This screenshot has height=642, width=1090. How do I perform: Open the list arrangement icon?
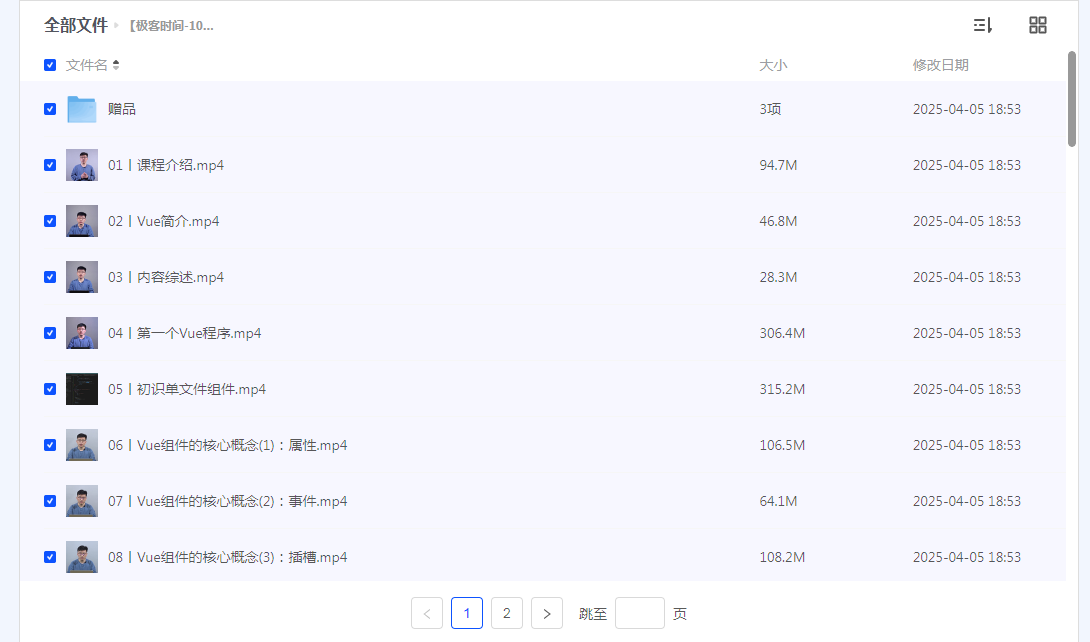[982, 25]
